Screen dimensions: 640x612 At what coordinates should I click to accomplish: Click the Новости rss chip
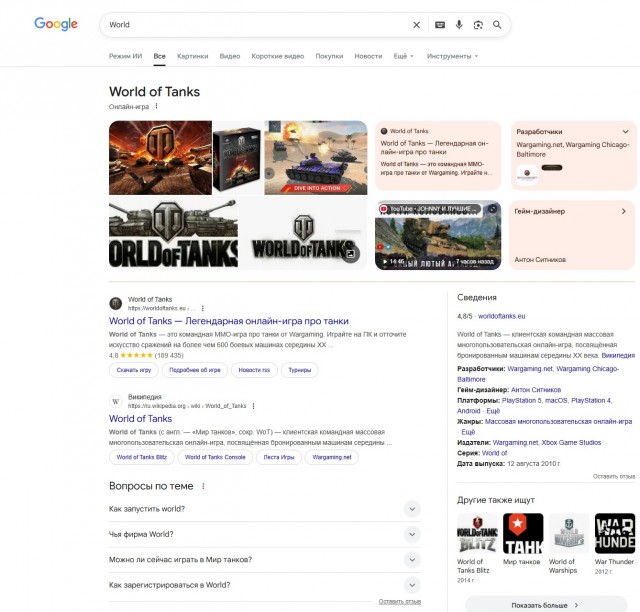[x=254, y=370]
